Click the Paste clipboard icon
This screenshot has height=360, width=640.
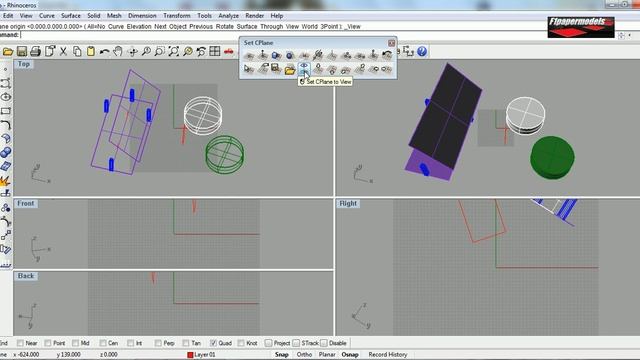91,51
